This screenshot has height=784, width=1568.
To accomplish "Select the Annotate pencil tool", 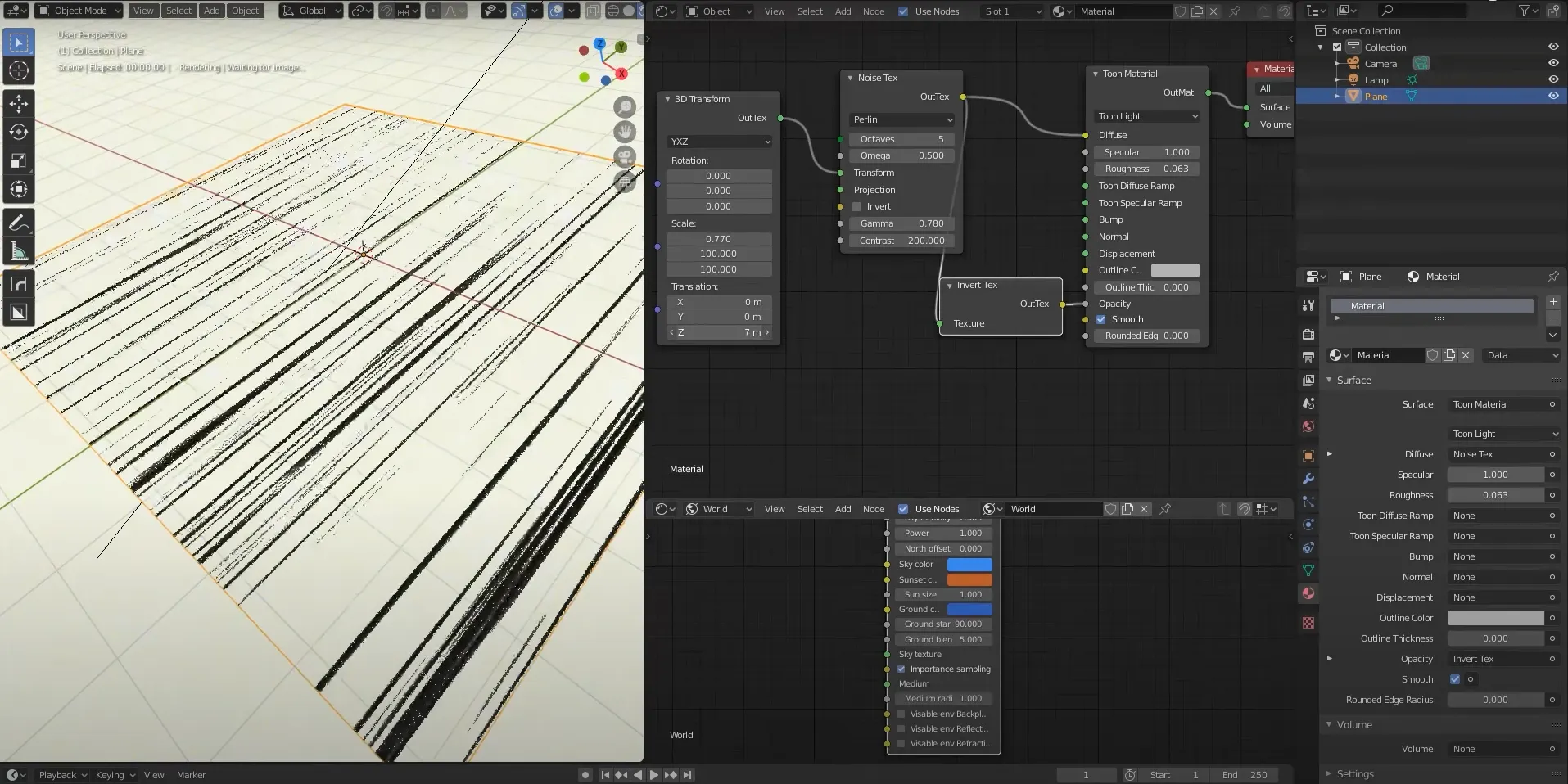I will [x=18, y=223].
